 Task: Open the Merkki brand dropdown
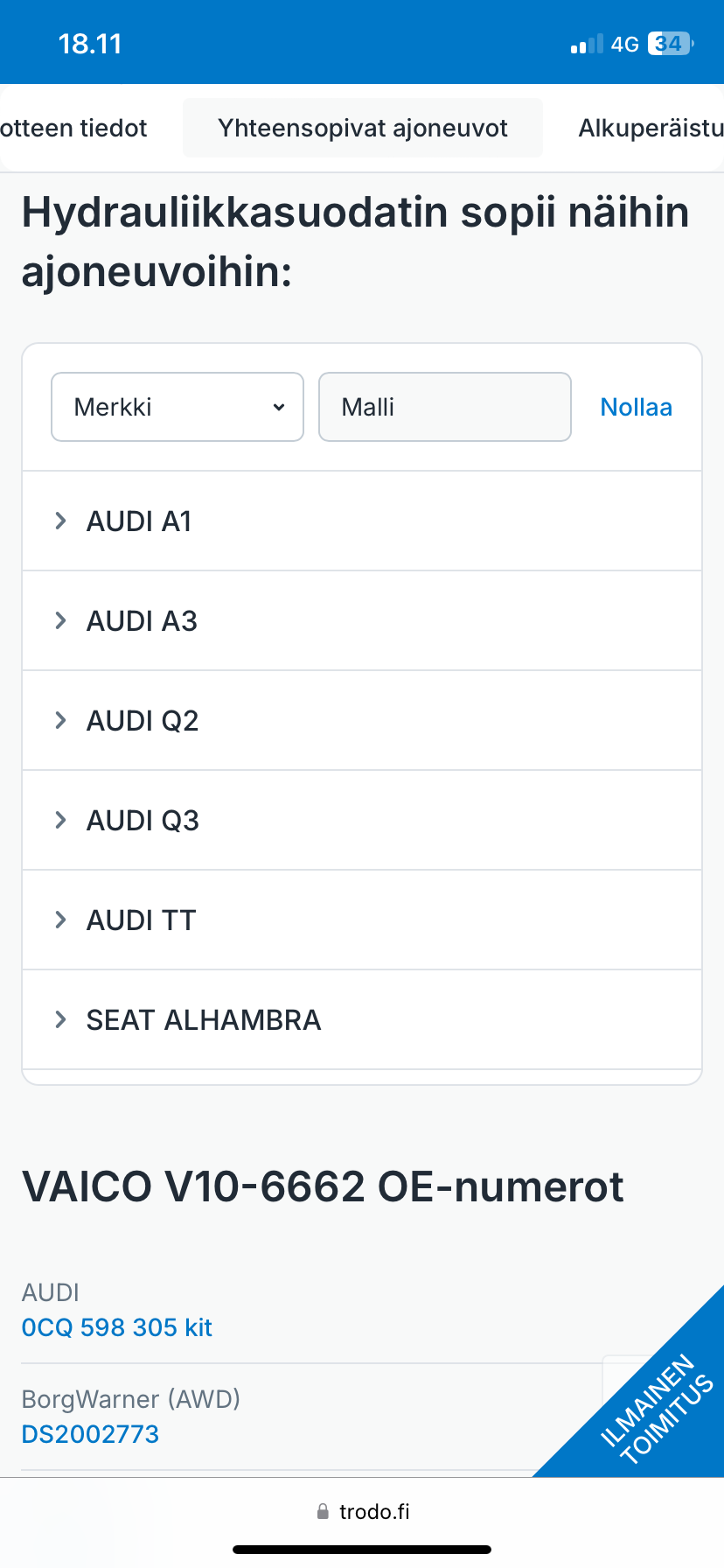tap(178, 407)
